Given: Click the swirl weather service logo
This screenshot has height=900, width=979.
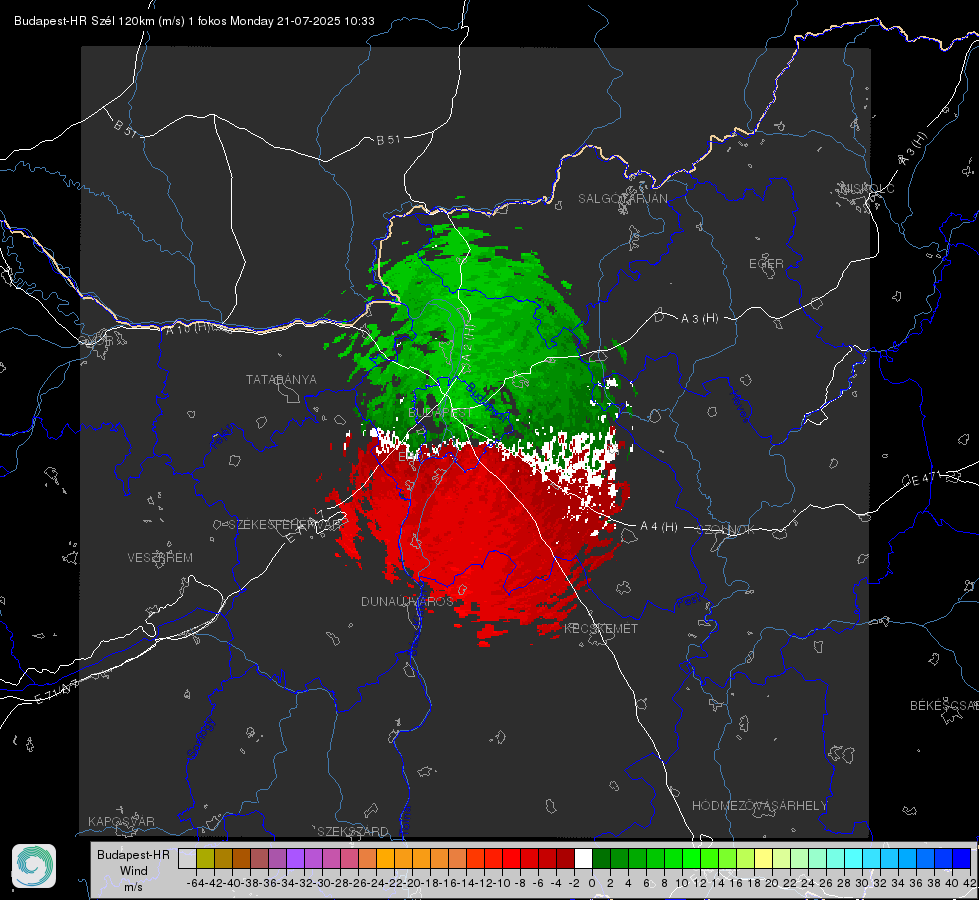Looking at the screenshot, I should (34, 866).
